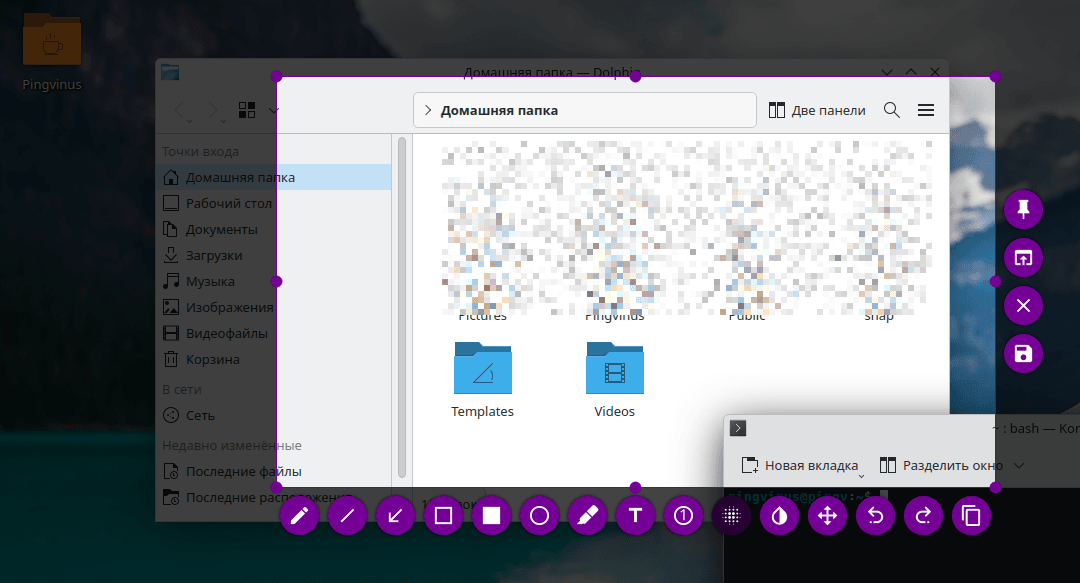Open the Dolphin hamburger menu
Screen dimensions: 1080x583
(x=926, y=110)
